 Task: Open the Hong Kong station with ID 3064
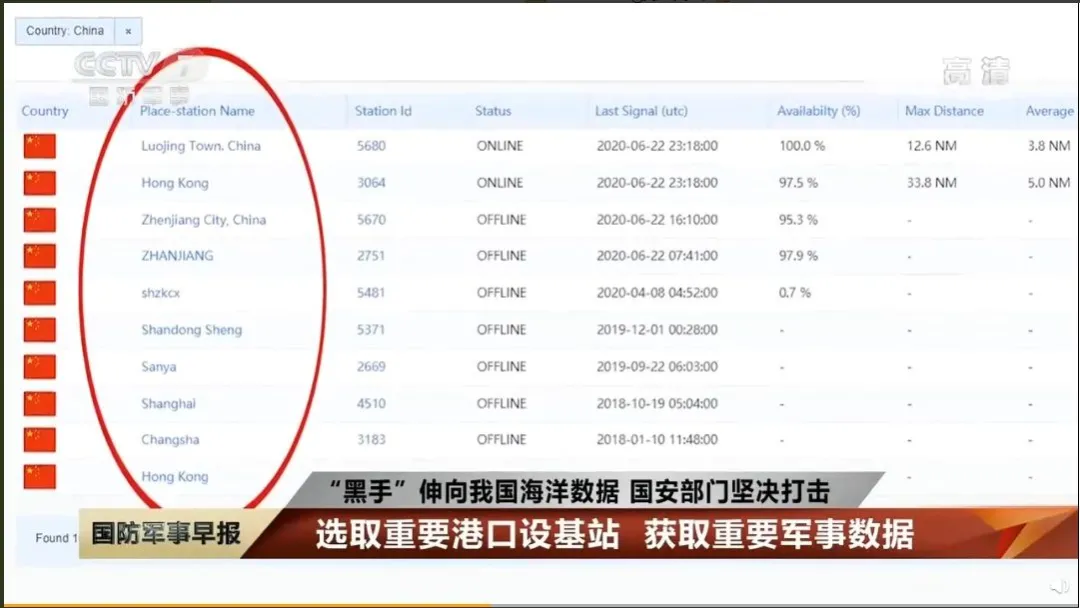tap(175, 183)
